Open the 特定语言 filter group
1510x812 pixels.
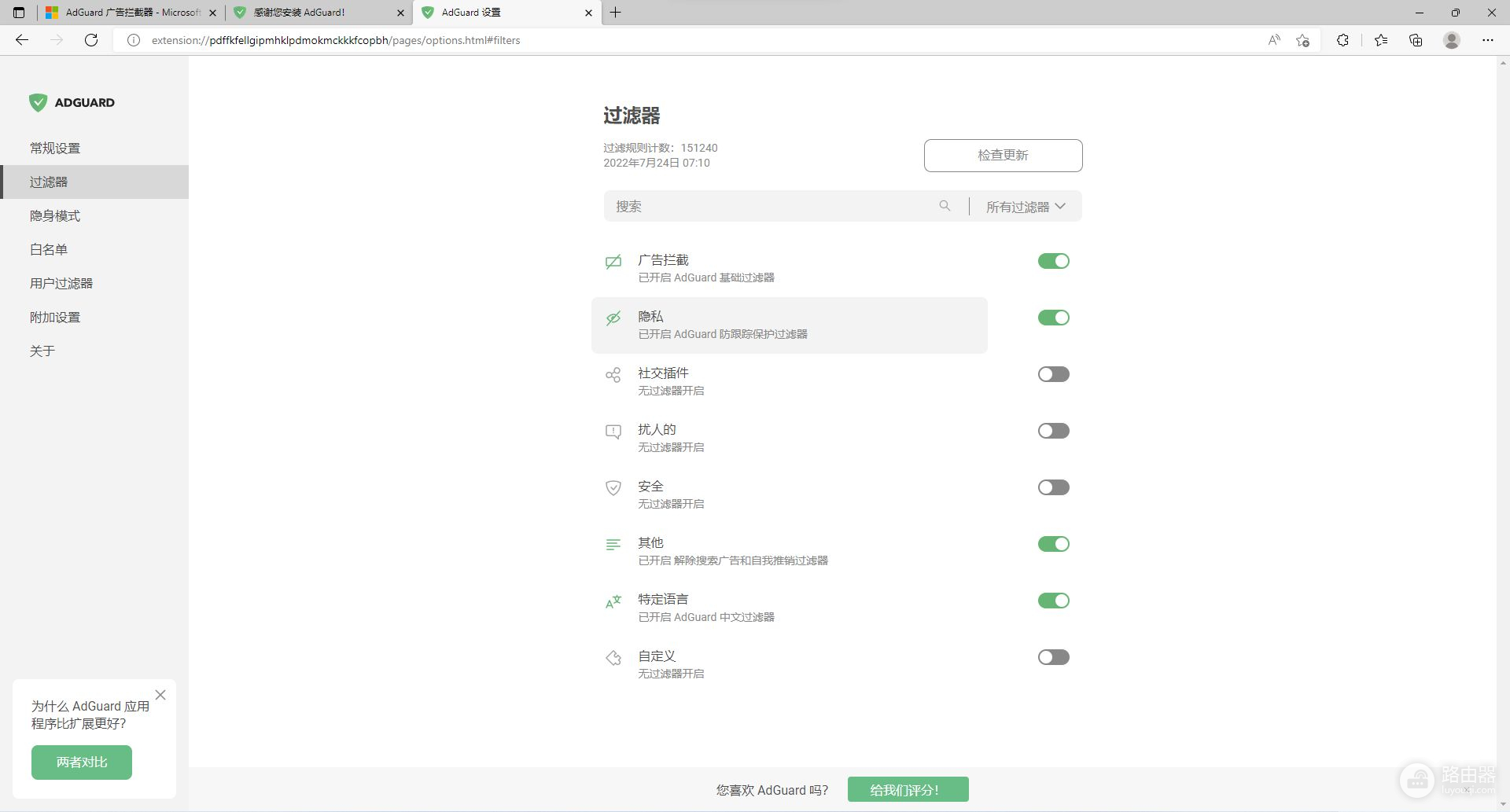[x=789, y=608]
